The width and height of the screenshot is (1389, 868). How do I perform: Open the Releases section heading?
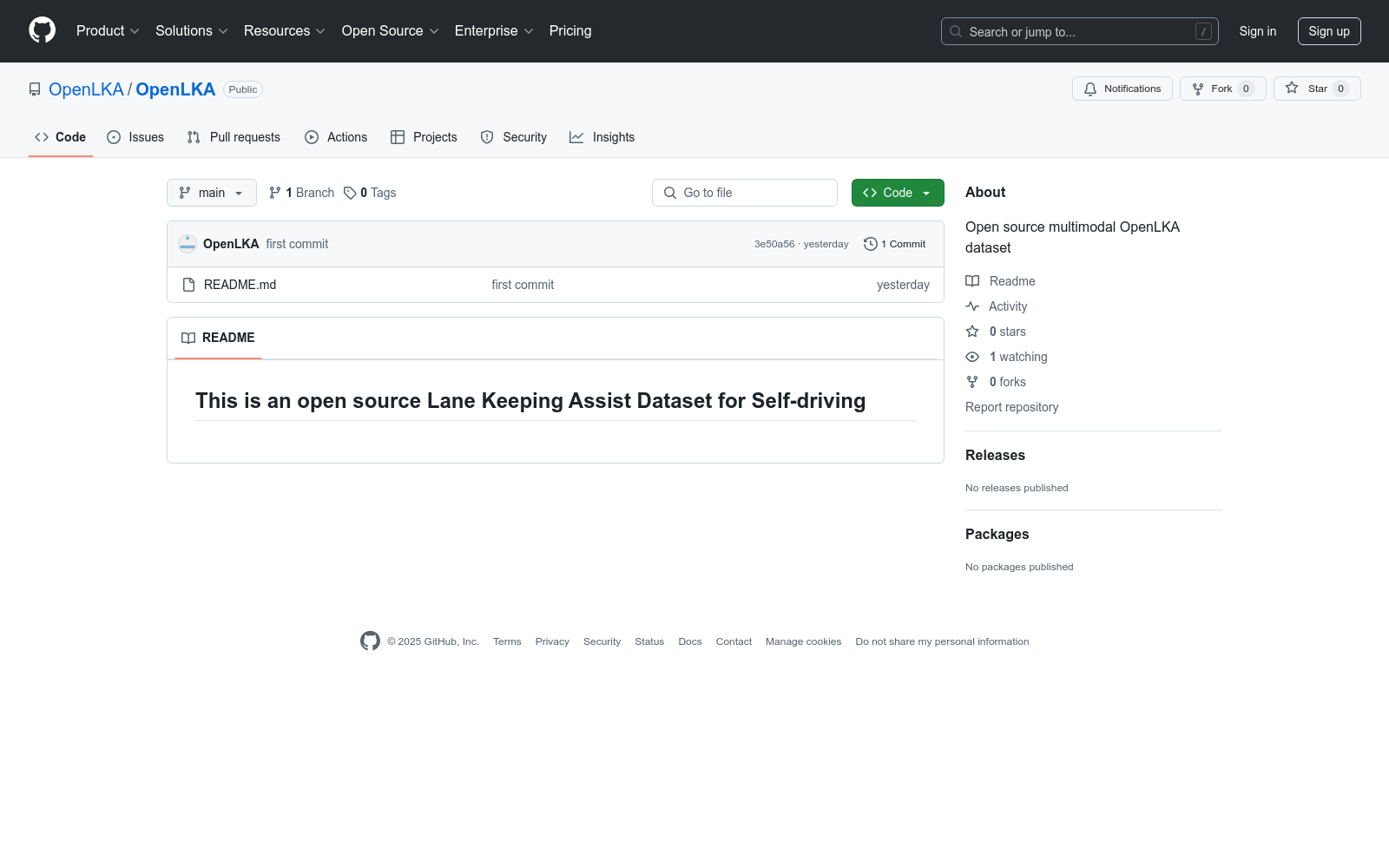(x=995, y=455)
